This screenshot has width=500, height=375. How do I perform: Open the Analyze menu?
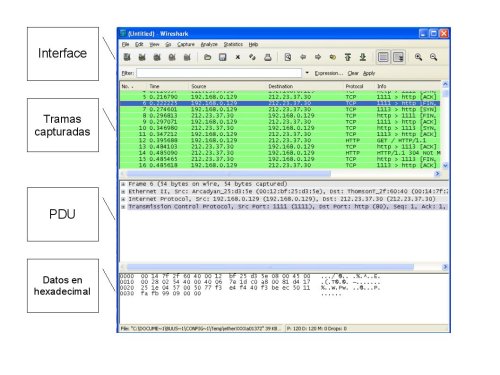209,44
